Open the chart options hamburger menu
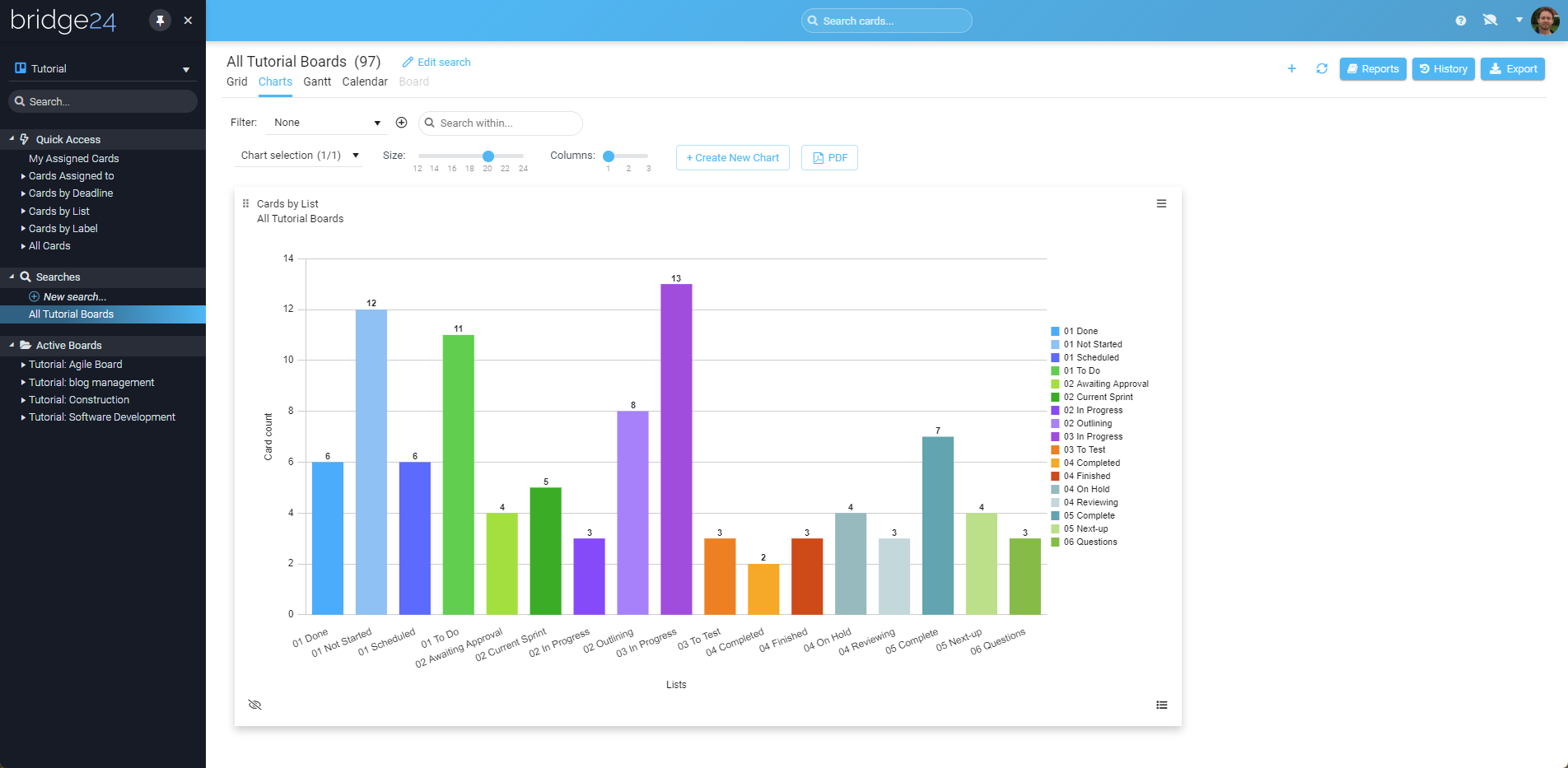 pos(1161,203)
